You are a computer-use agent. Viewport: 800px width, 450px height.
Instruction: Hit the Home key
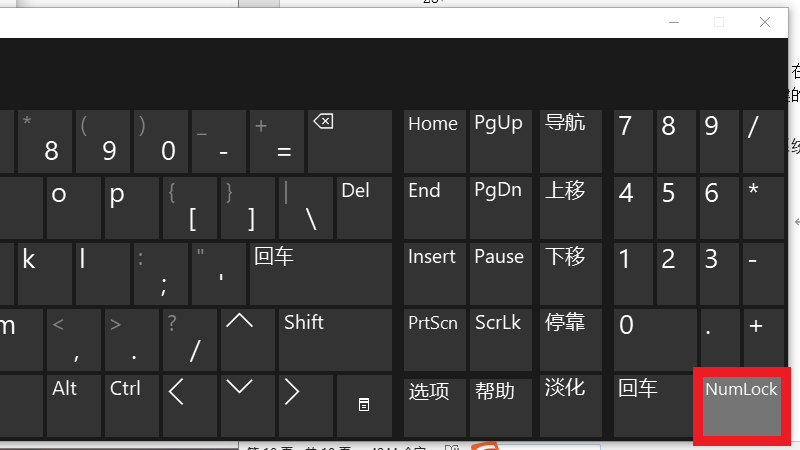tap(435, 141)
